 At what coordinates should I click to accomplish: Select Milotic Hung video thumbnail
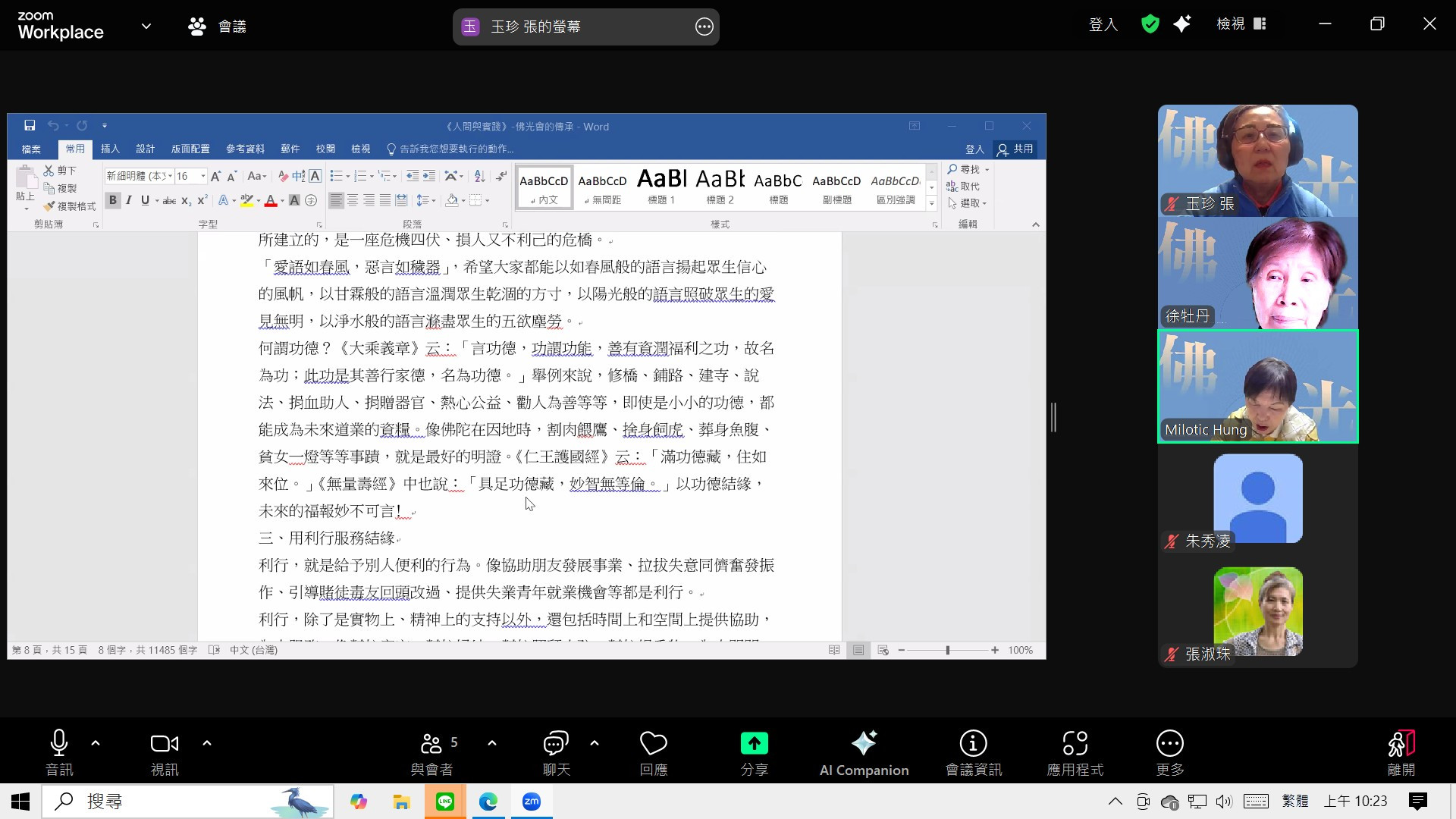[x=1257, y=387]
